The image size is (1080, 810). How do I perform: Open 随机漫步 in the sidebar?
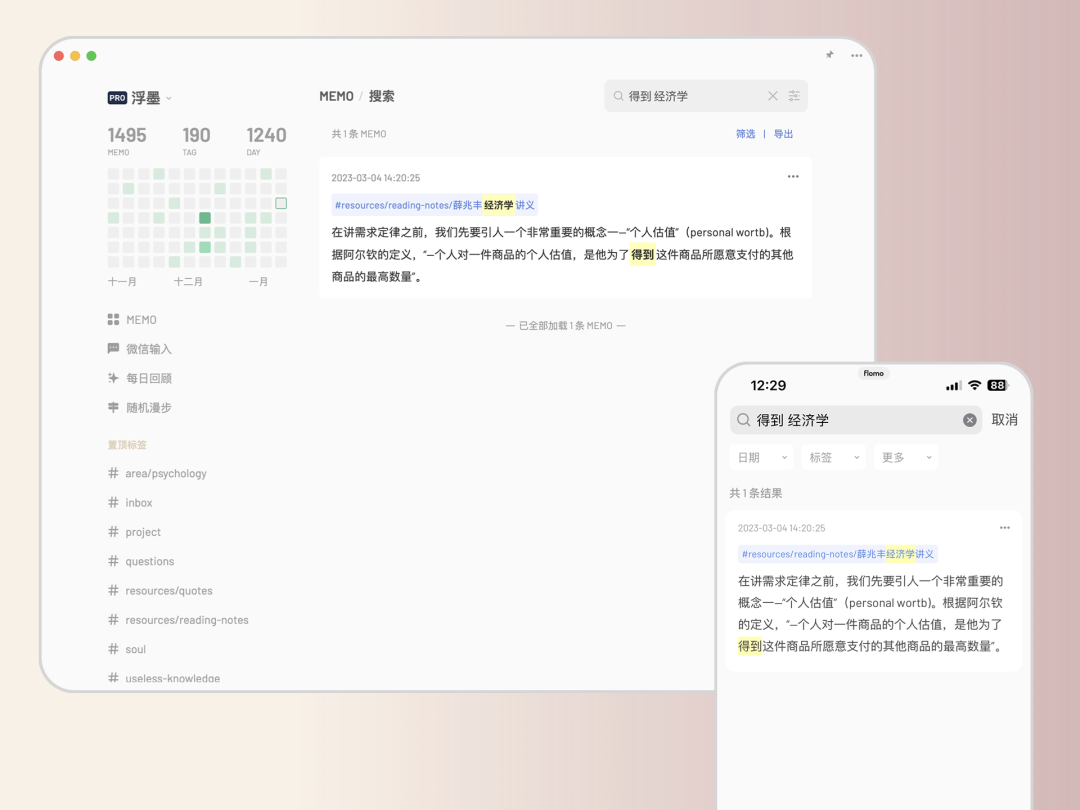[x=140, y=408]
